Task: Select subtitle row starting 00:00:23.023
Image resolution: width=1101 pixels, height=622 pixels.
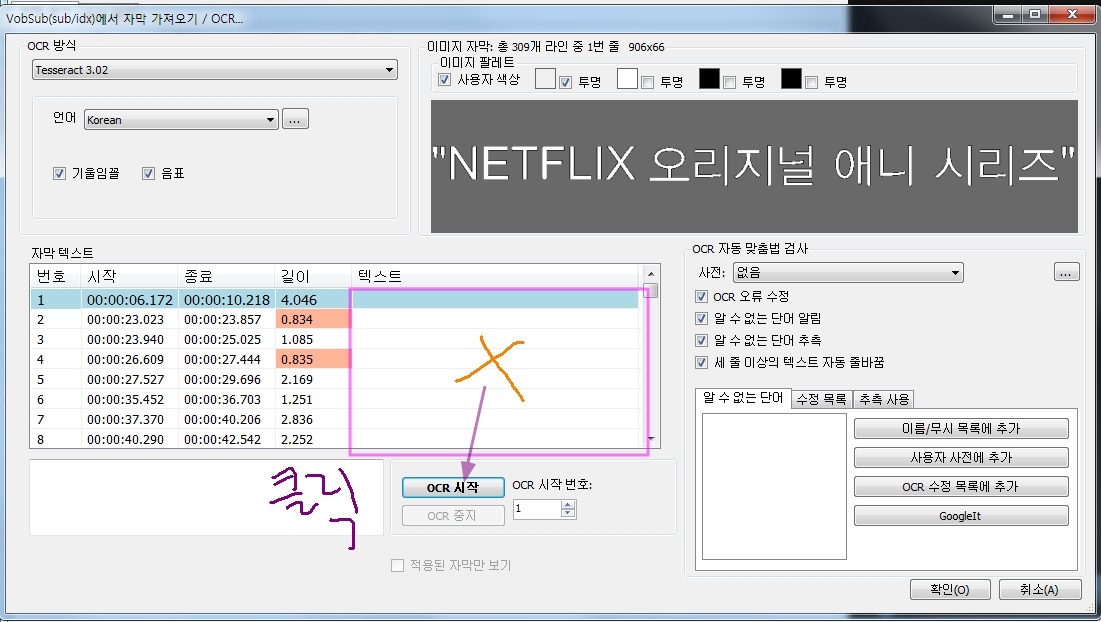Action: (x=335, y=319)
